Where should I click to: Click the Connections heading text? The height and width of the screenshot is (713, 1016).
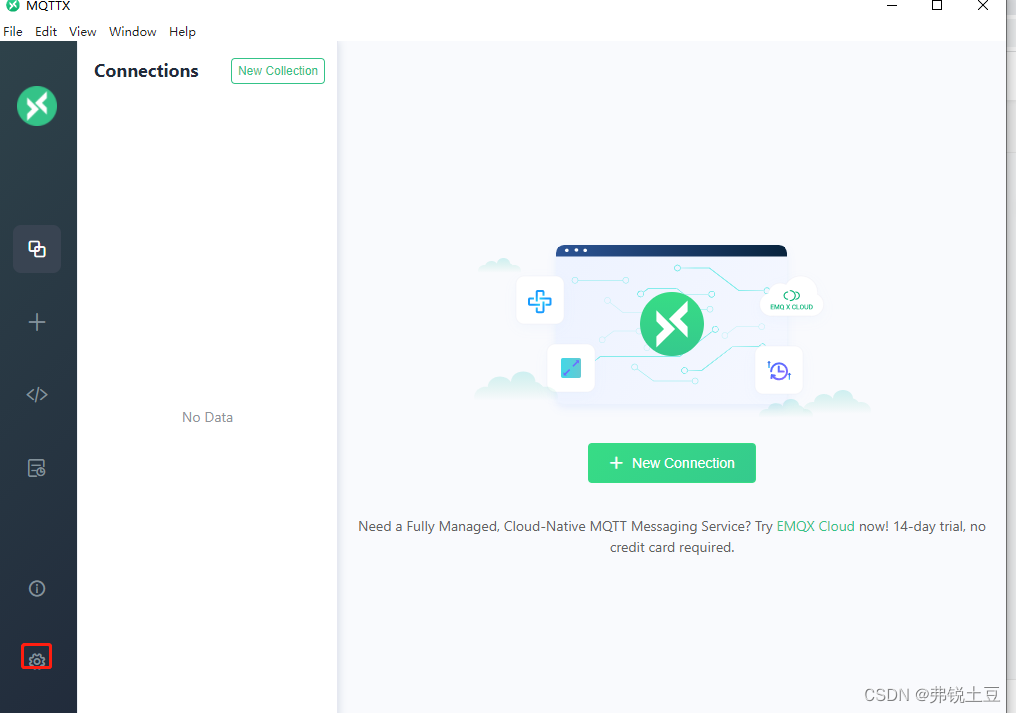point(146,71)
